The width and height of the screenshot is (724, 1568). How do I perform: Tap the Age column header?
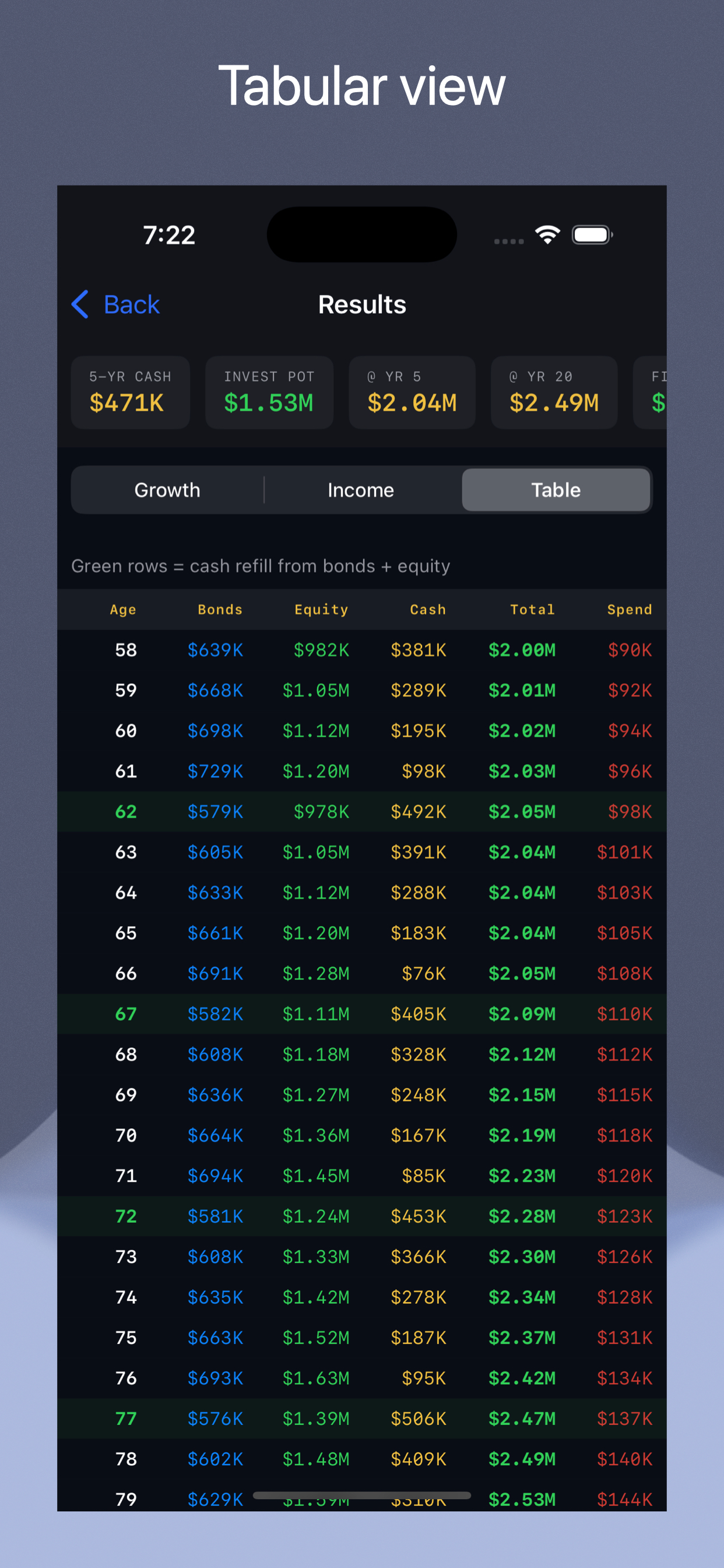click(123, 610)
